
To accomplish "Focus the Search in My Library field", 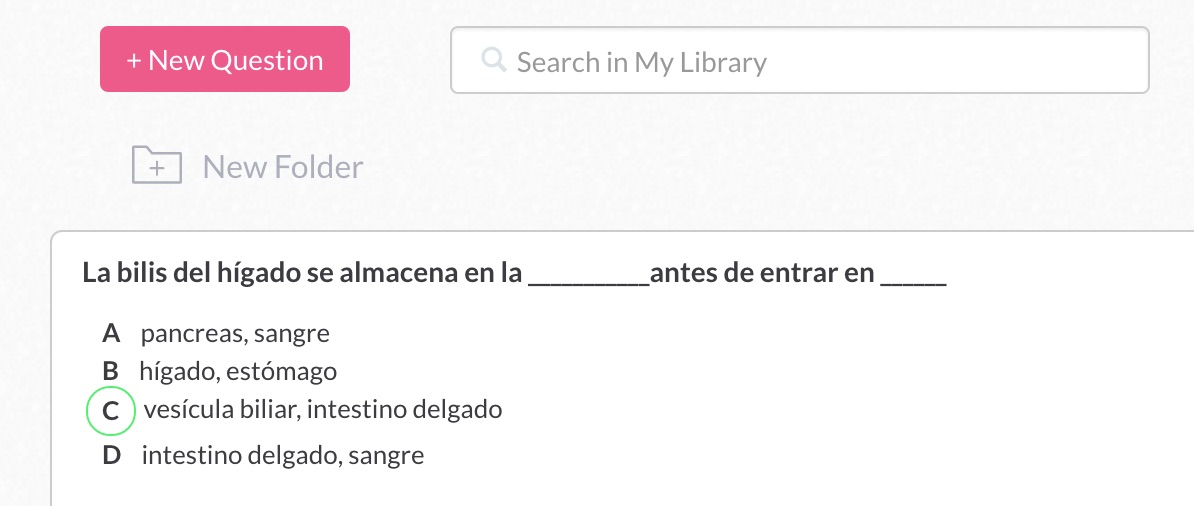I will pyautogui.click(x=800, y=62).
